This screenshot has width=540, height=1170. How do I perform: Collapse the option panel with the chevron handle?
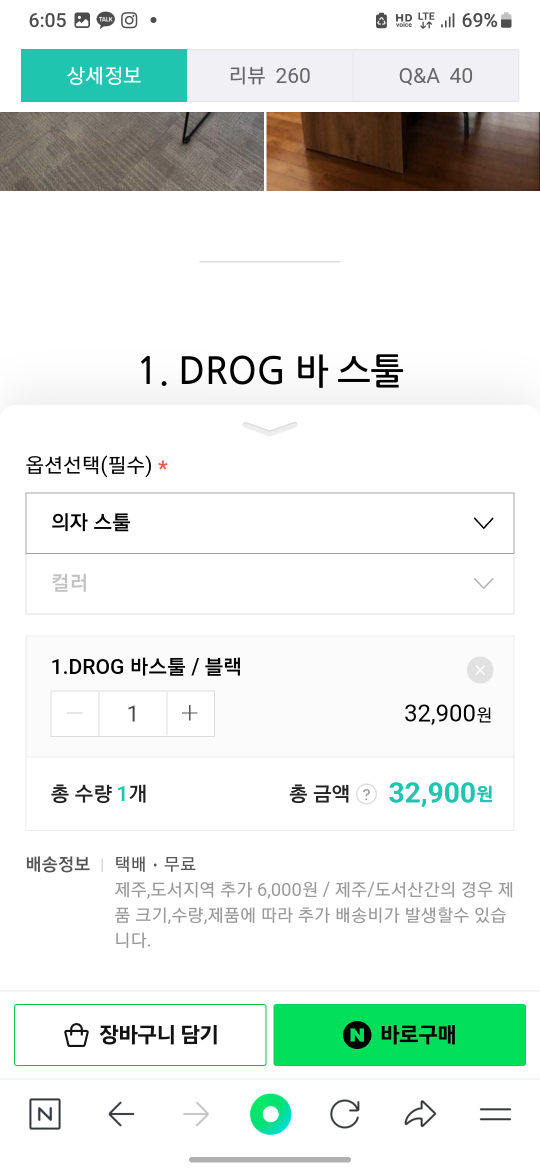point(270,428)
